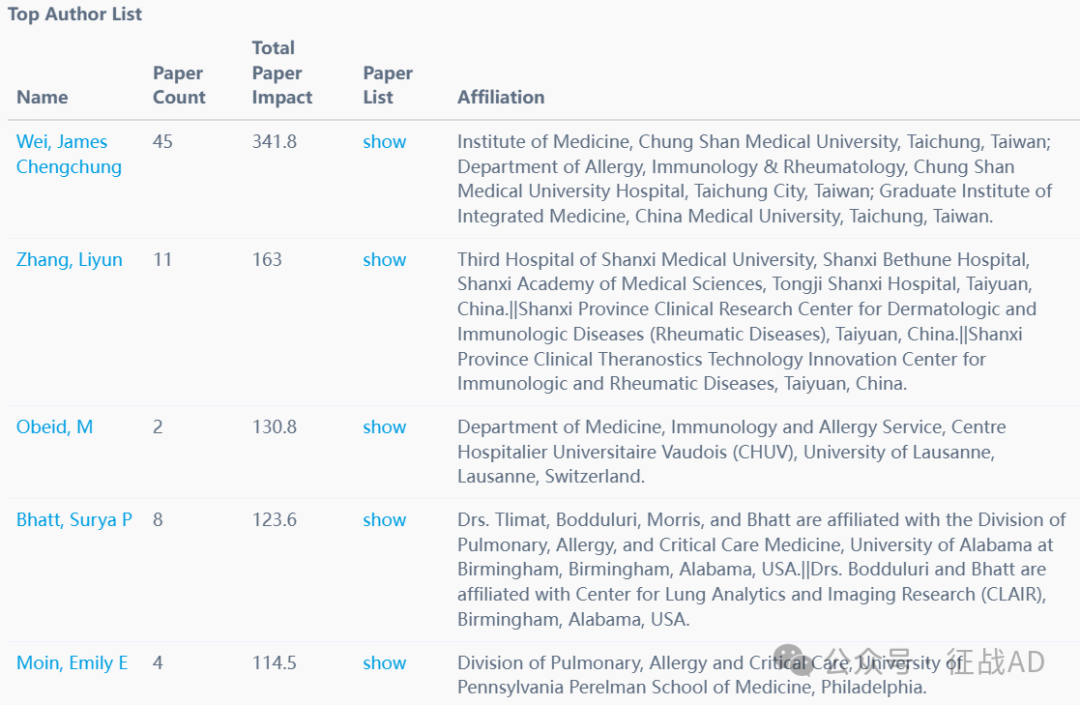1080x705 pixels.
Task: Select author Moin, Emily E
Action: pyautogui.click(x=72, y=663)
